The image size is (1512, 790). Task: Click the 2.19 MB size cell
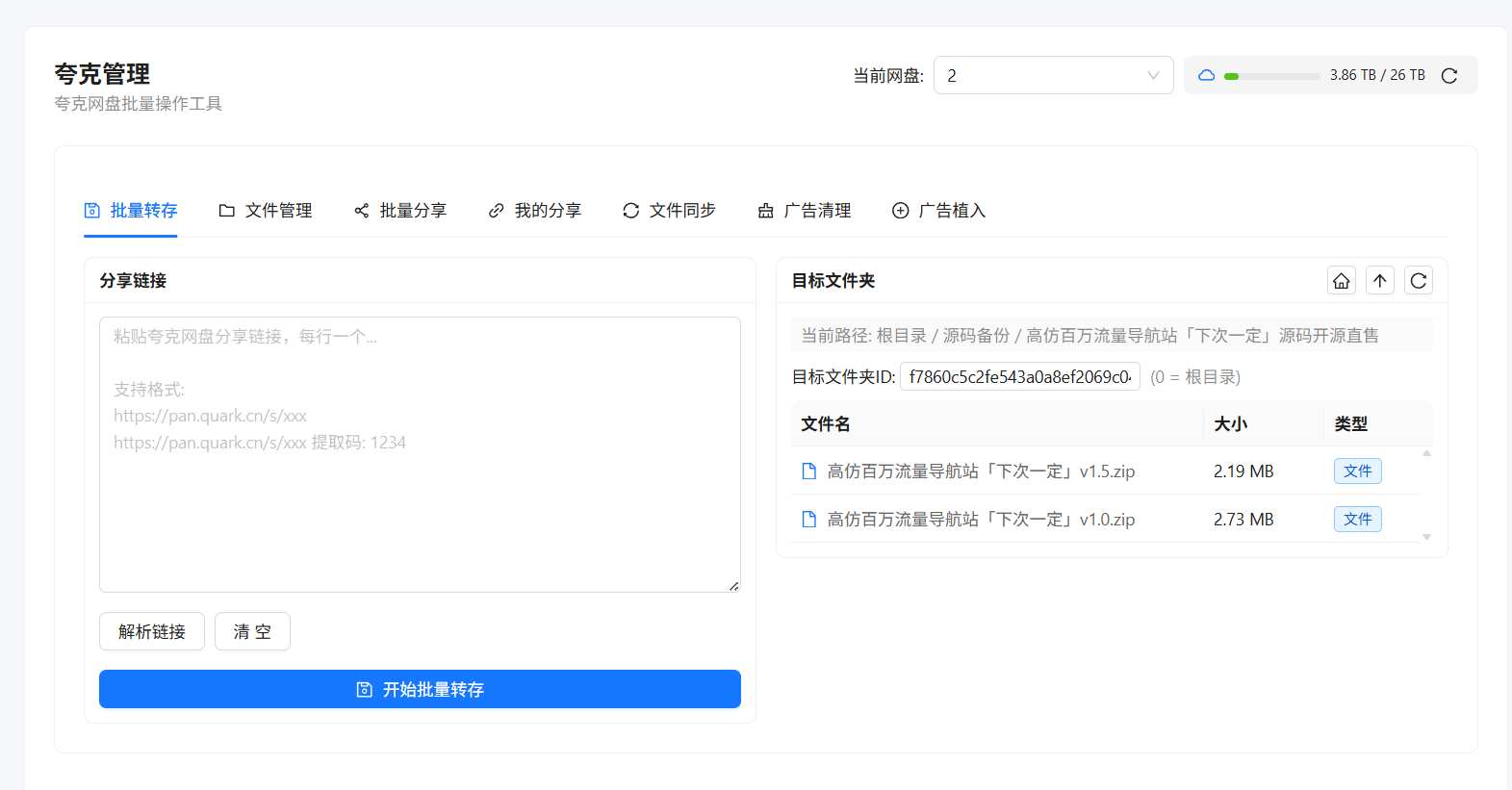coord(1243,471)
